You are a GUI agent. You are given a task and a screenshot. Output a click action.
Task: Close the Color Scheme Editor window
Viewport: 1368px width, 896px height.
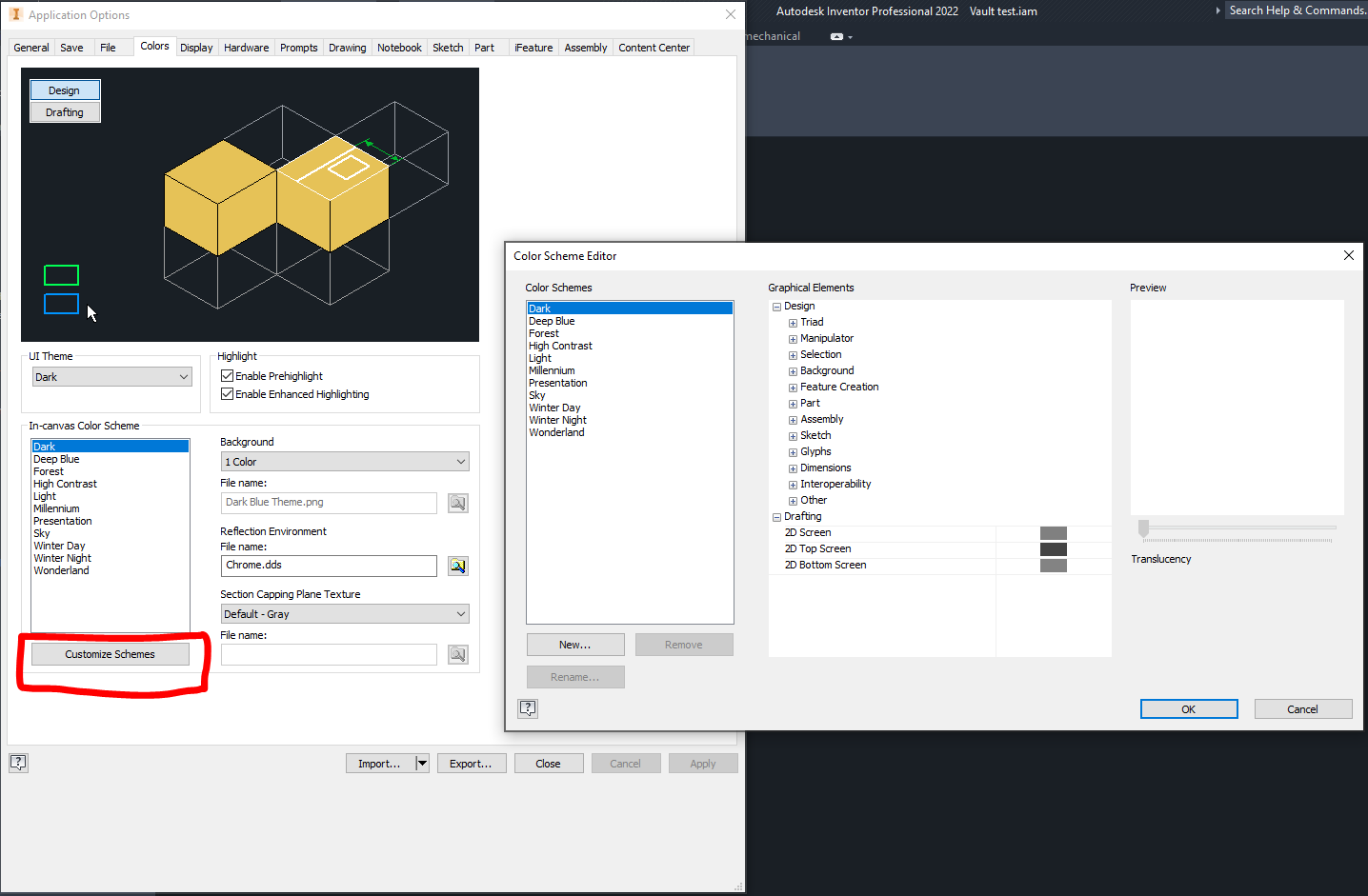point(1348,255)
